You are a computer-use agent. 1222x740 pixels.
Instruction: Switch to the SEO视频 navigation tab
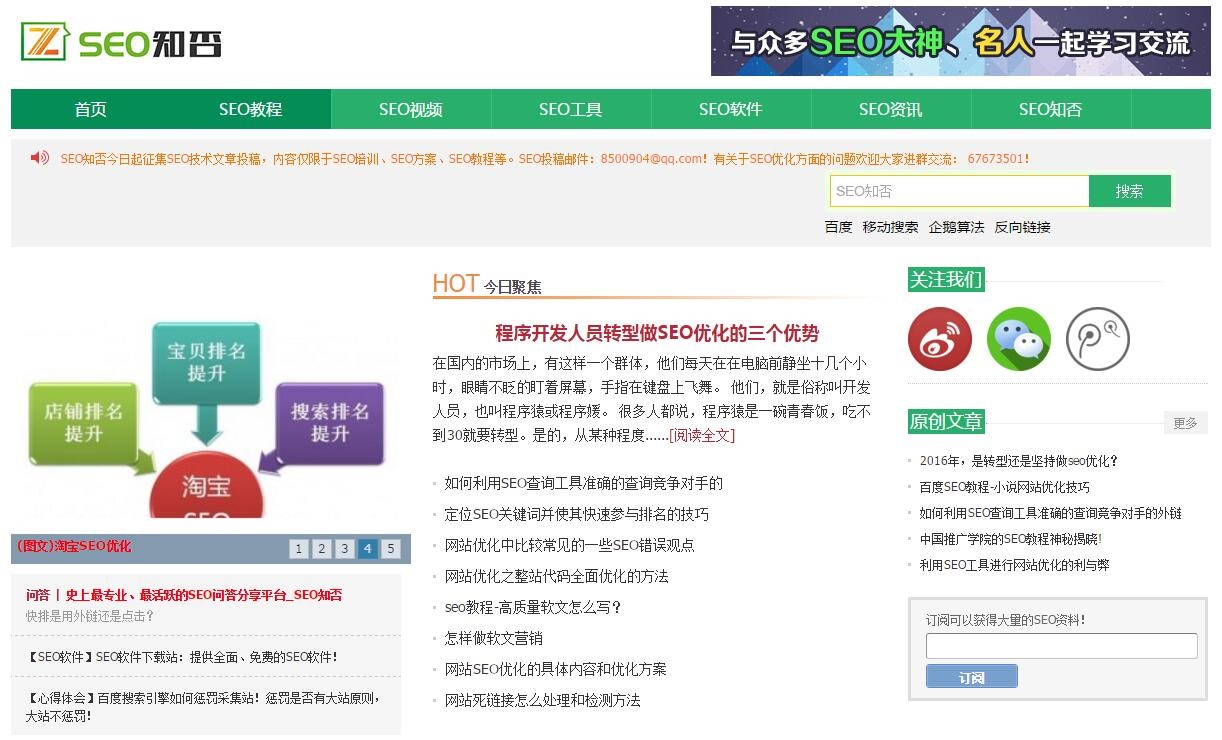tap(410, 110)
